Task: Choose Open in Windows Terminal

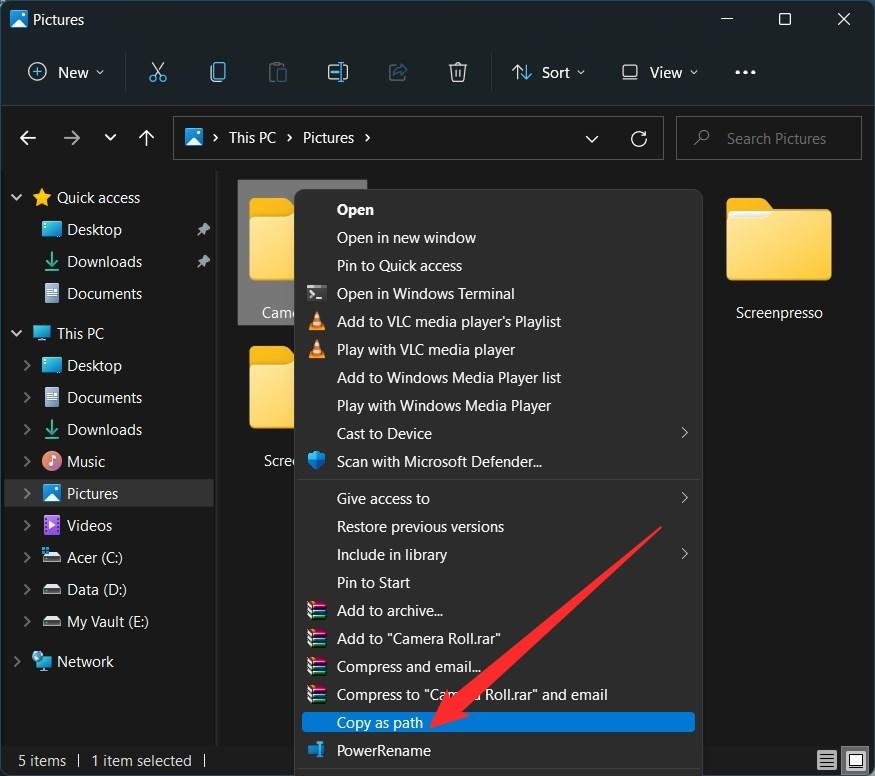Action: coord(425,294)
